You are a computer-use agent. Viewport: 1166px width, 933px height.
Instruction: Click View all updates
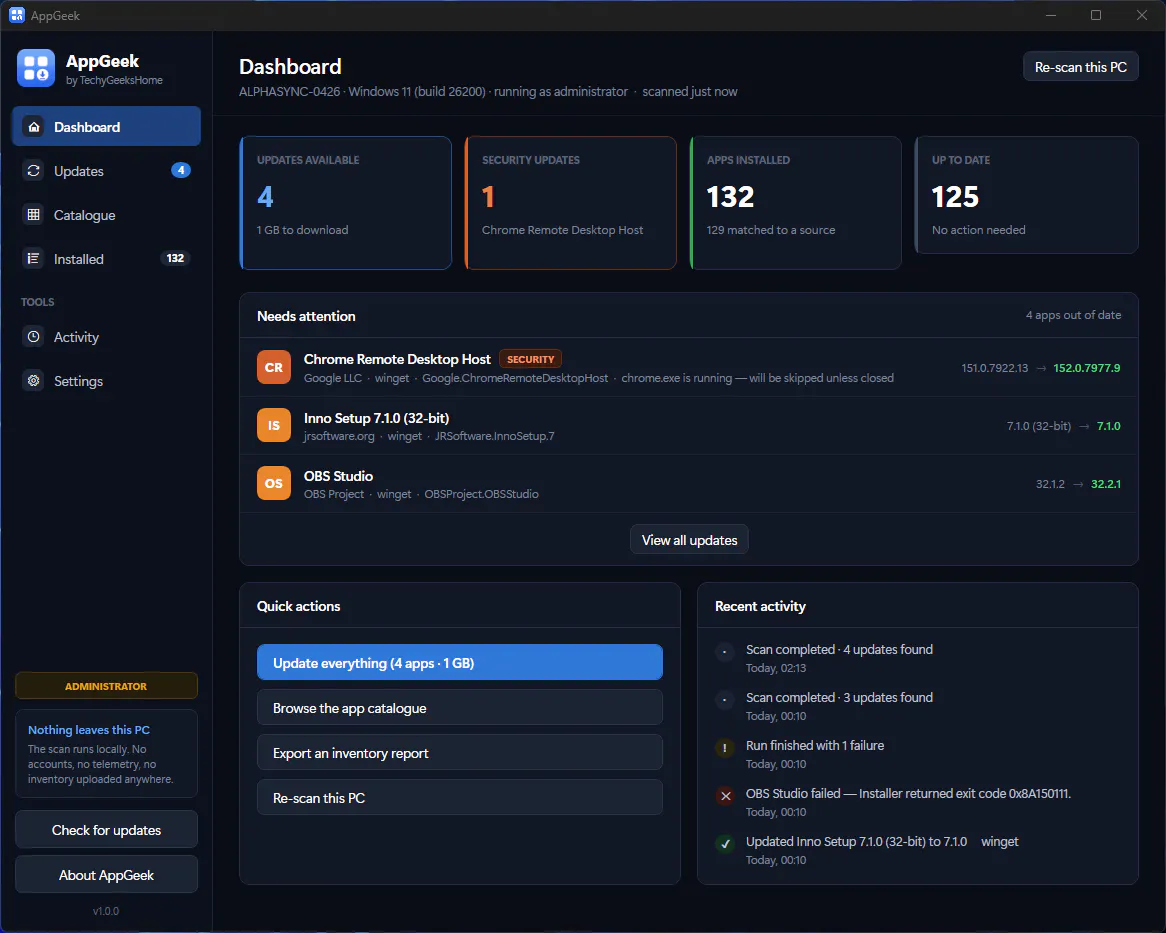(689, 540)
